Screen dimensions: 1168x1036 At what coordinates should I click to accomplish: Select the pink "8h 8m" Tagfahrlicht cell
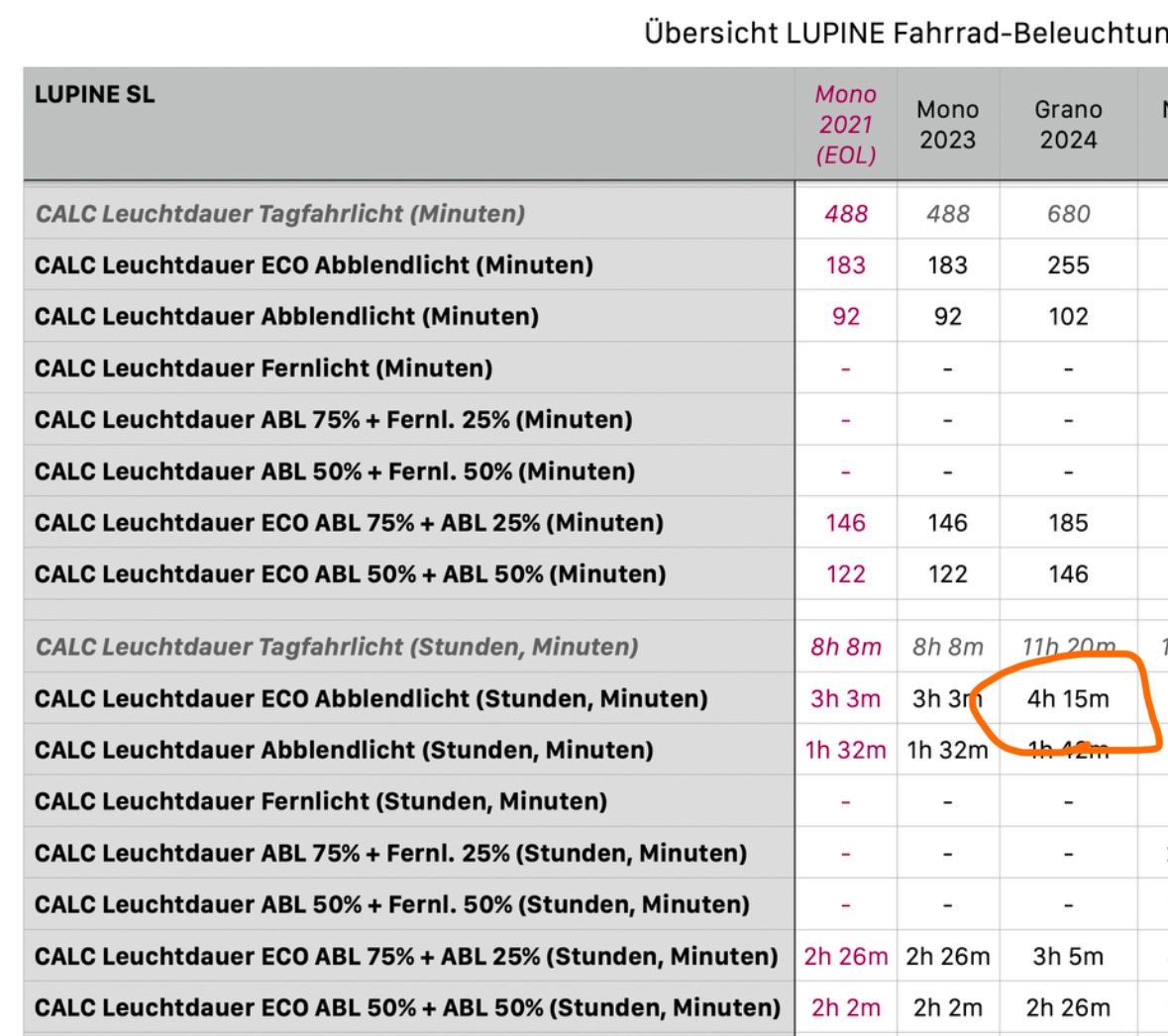point(845,648)
